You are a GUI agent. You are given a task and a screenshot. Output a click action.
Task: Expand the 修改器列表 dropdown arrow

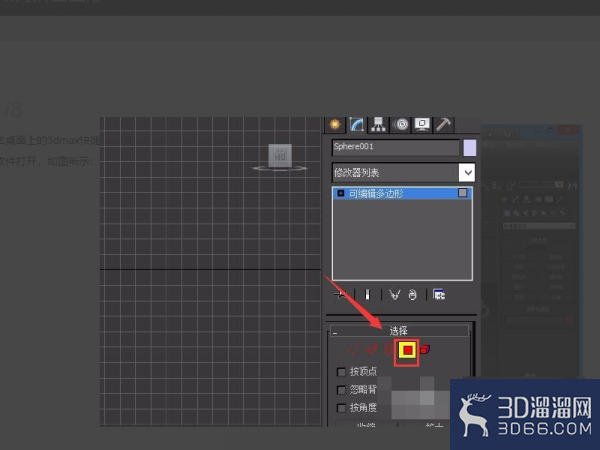point(467,173)
